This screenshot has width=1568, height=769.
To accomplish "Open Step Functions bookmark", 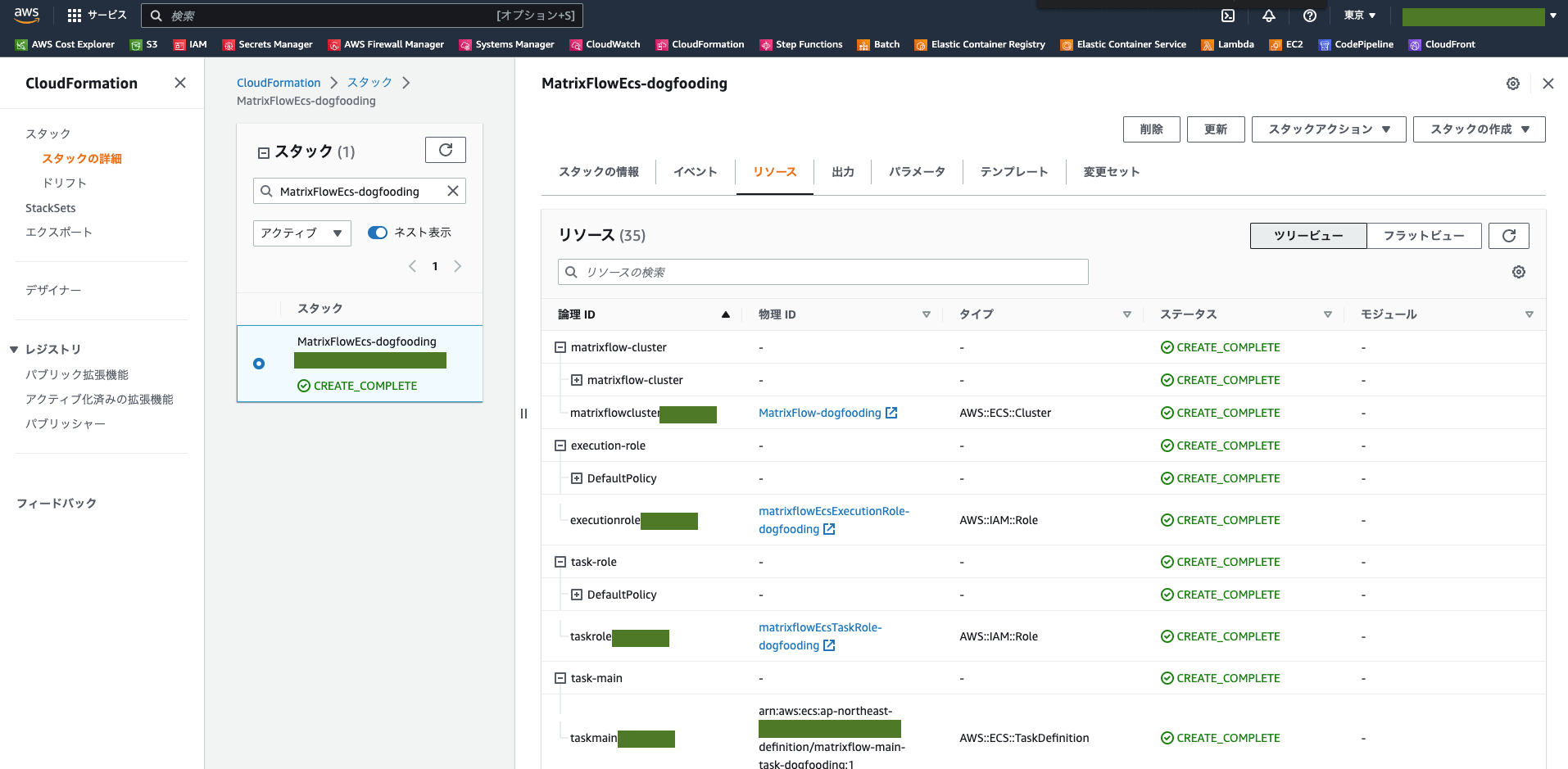I will 800,44.
